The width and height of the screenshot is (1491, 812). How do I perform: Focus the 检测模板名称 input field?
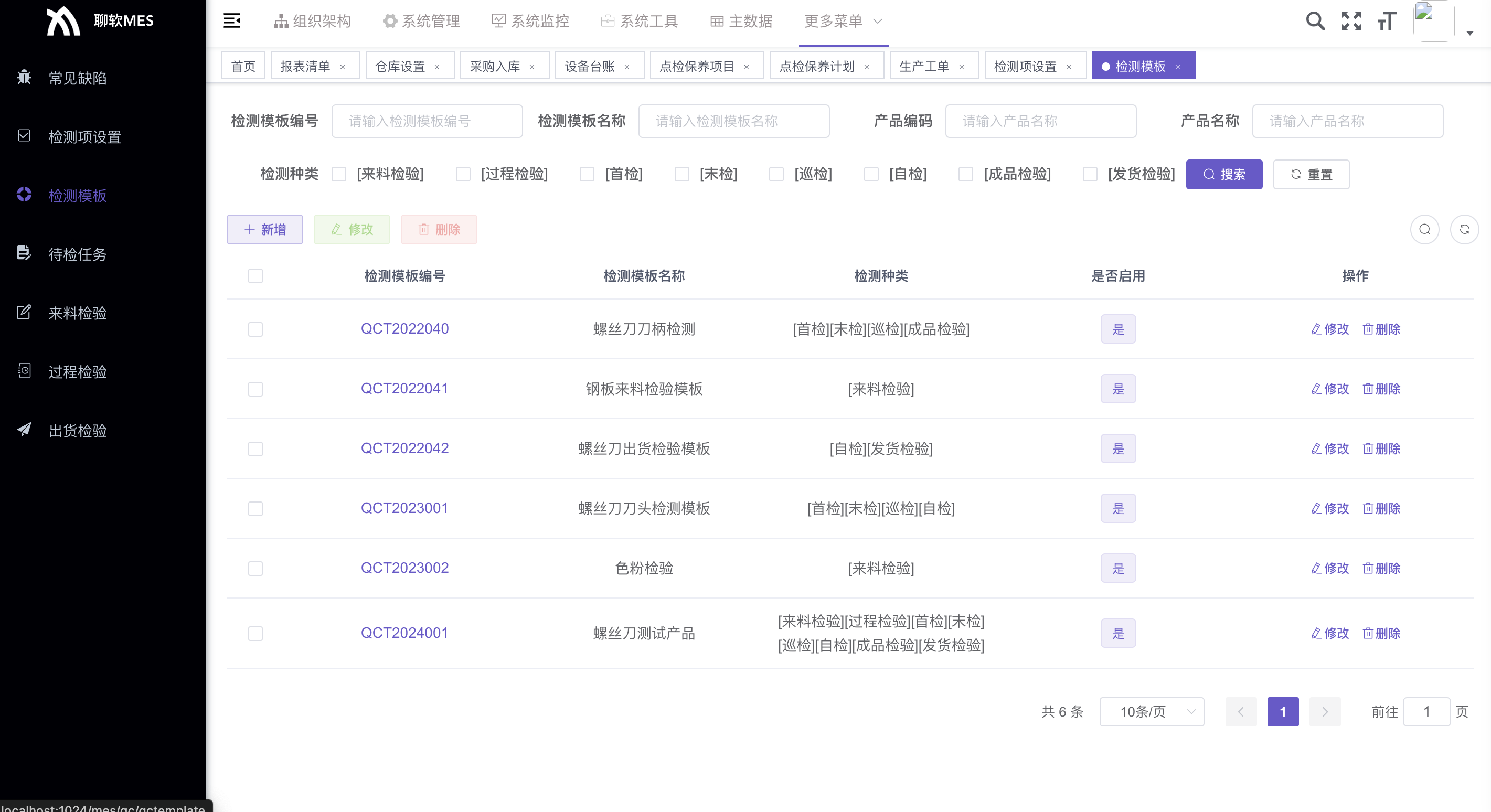[734, 121]
